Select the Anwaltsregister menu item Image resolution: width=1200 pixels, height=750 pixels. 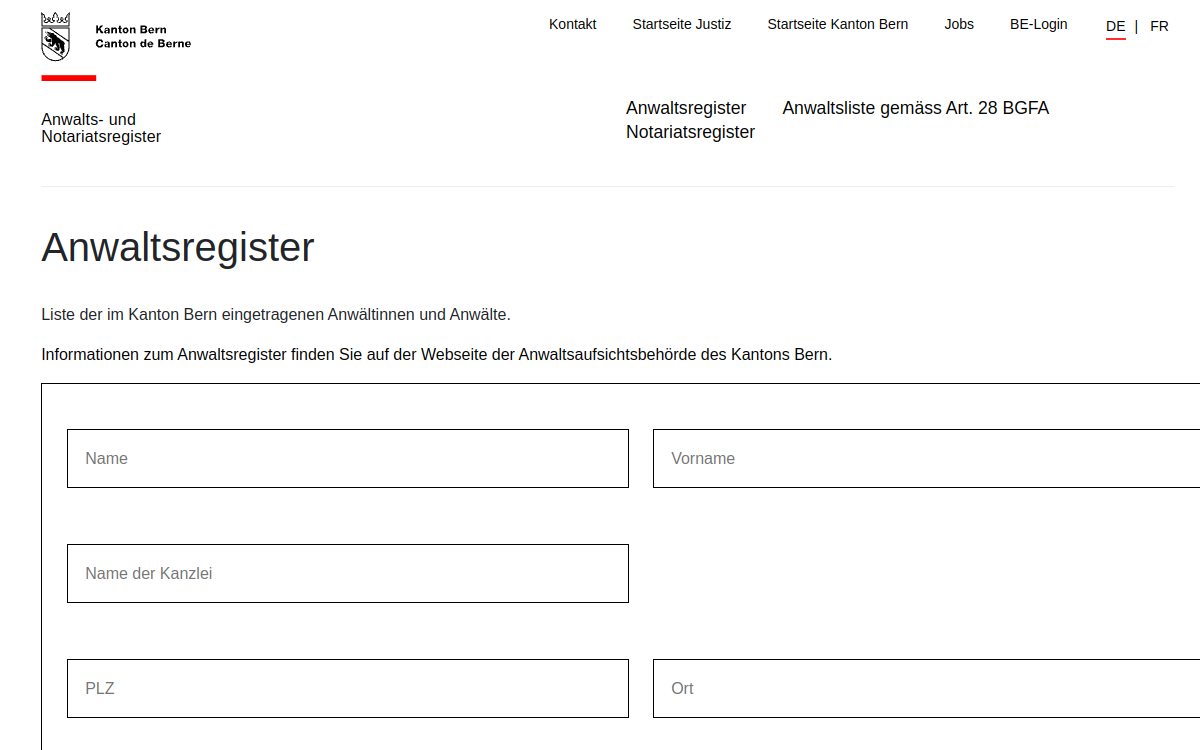(686, 108)
